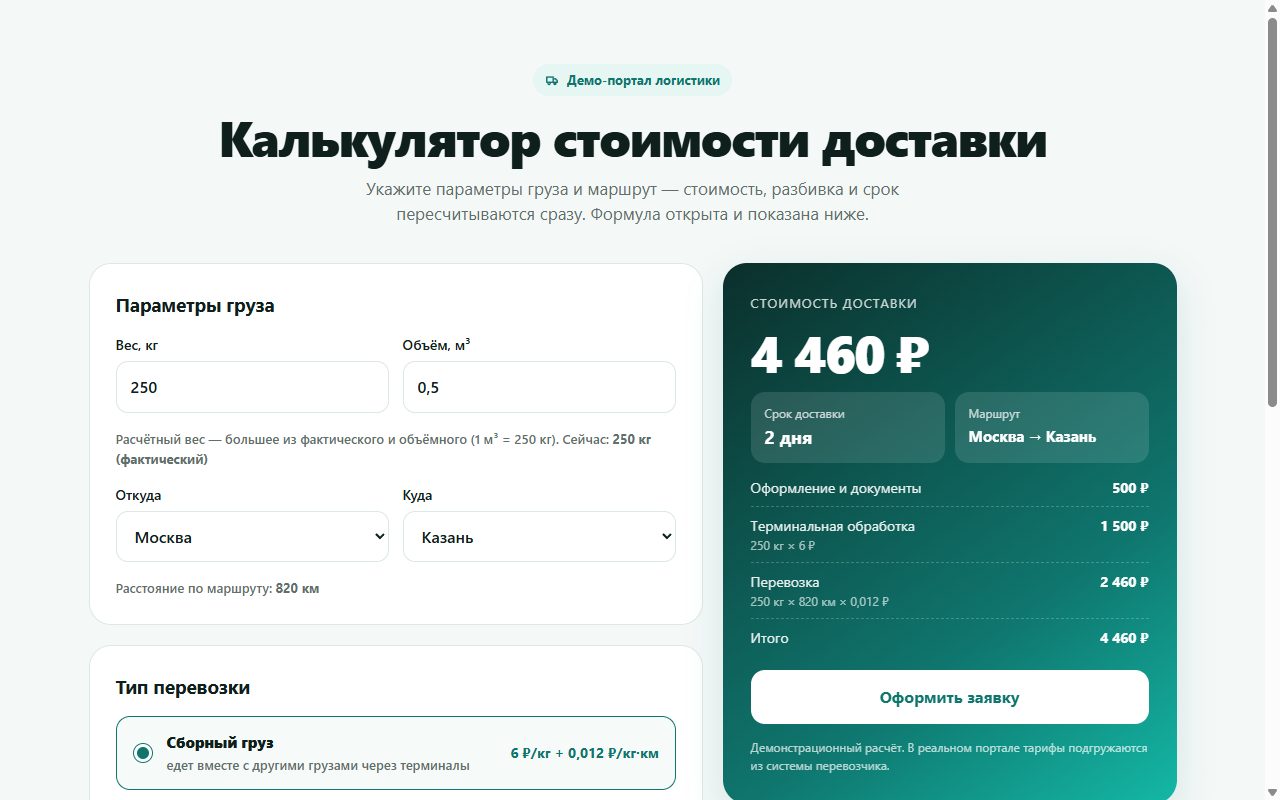Click the truck icon in the demo portal badge
Image resolution: width=1280 pixels, height=800 pixels.
coord(552,81)
